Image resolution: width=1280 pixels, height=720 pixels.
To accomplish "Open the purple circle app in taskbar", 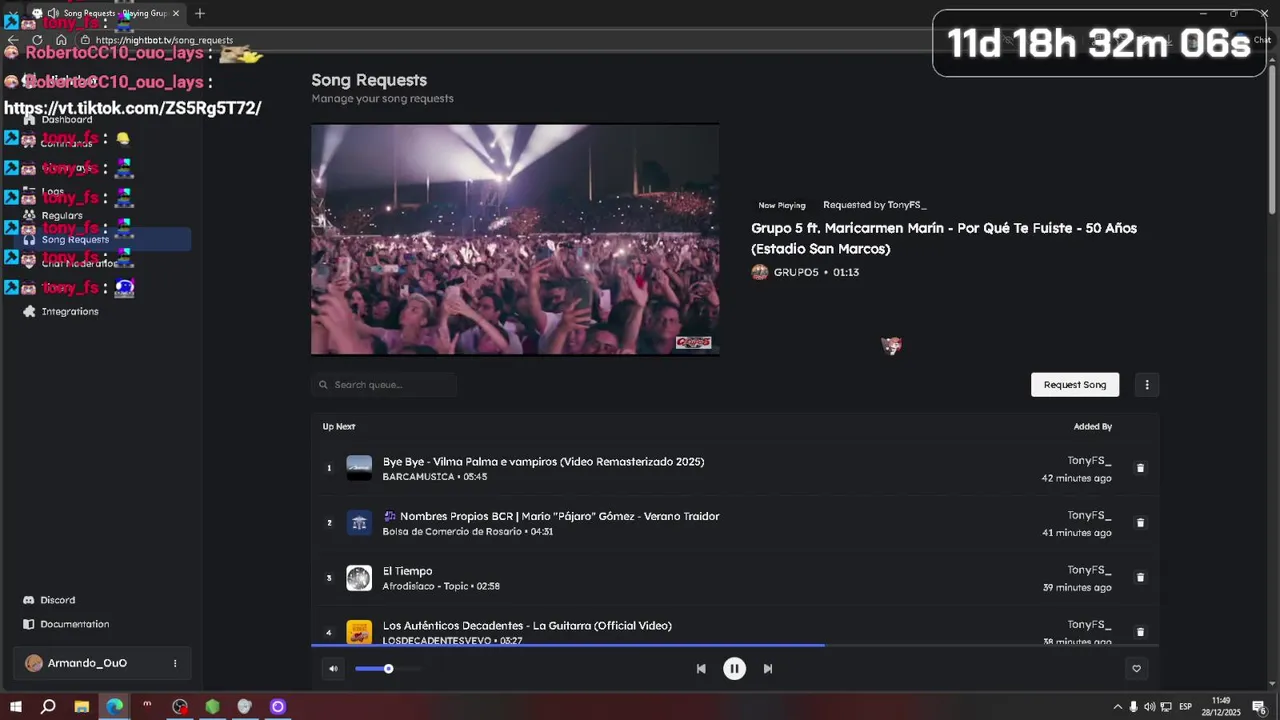I will click(278, 707).
